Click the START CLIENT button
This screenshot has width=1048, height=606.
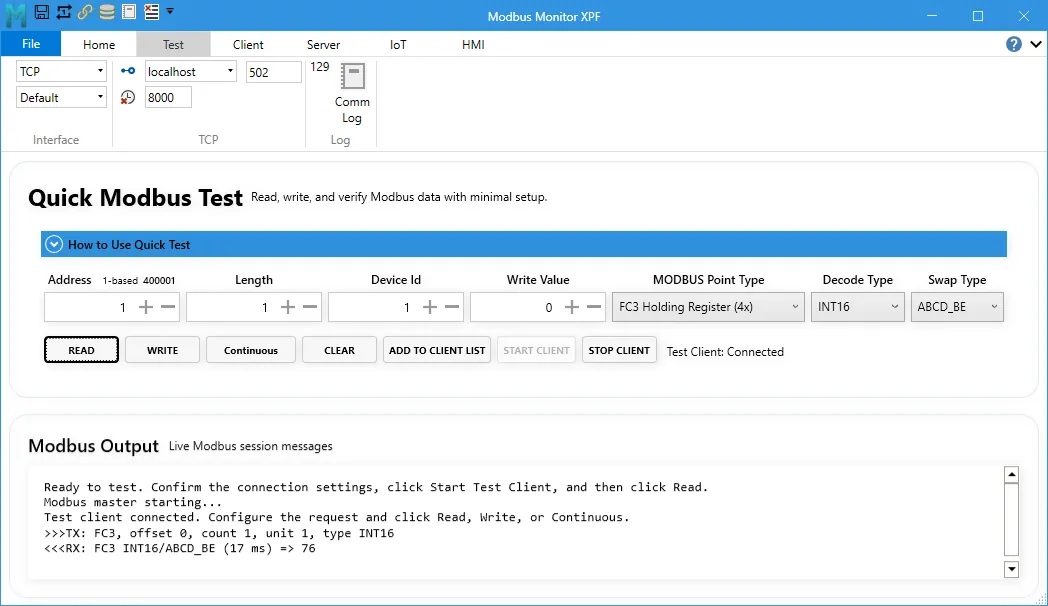pyautogui.click(x=536, y=350)
